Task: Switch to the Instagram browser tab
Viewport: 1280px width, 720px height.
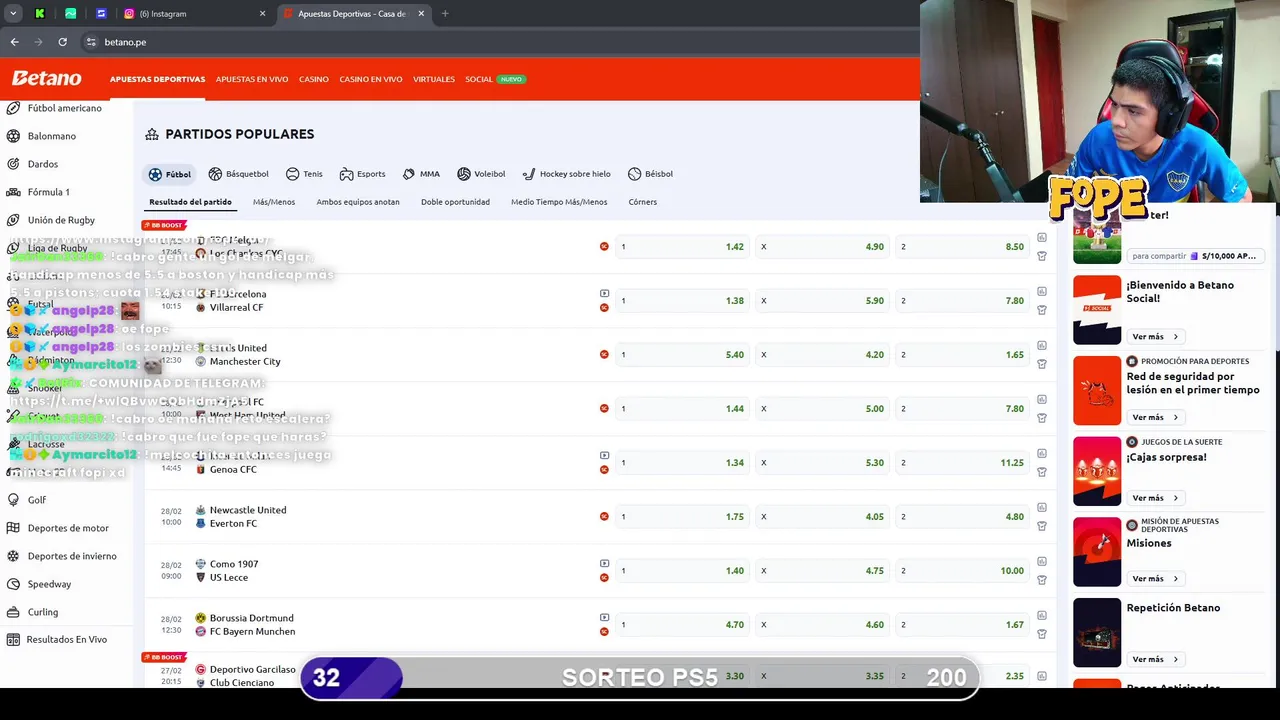Action: (195, 14)
